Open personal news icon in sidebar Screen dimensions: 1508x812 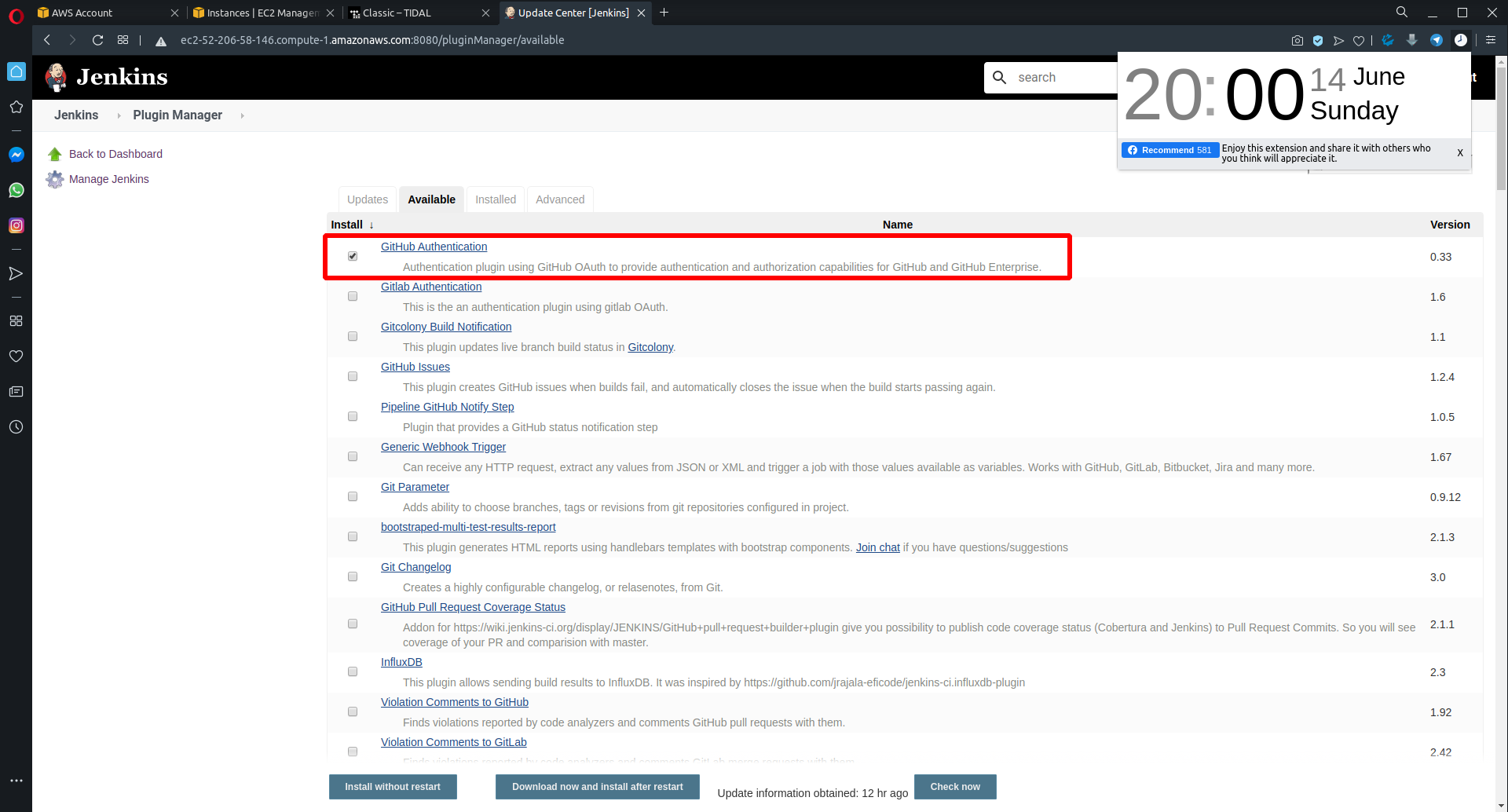click(16, 391)
